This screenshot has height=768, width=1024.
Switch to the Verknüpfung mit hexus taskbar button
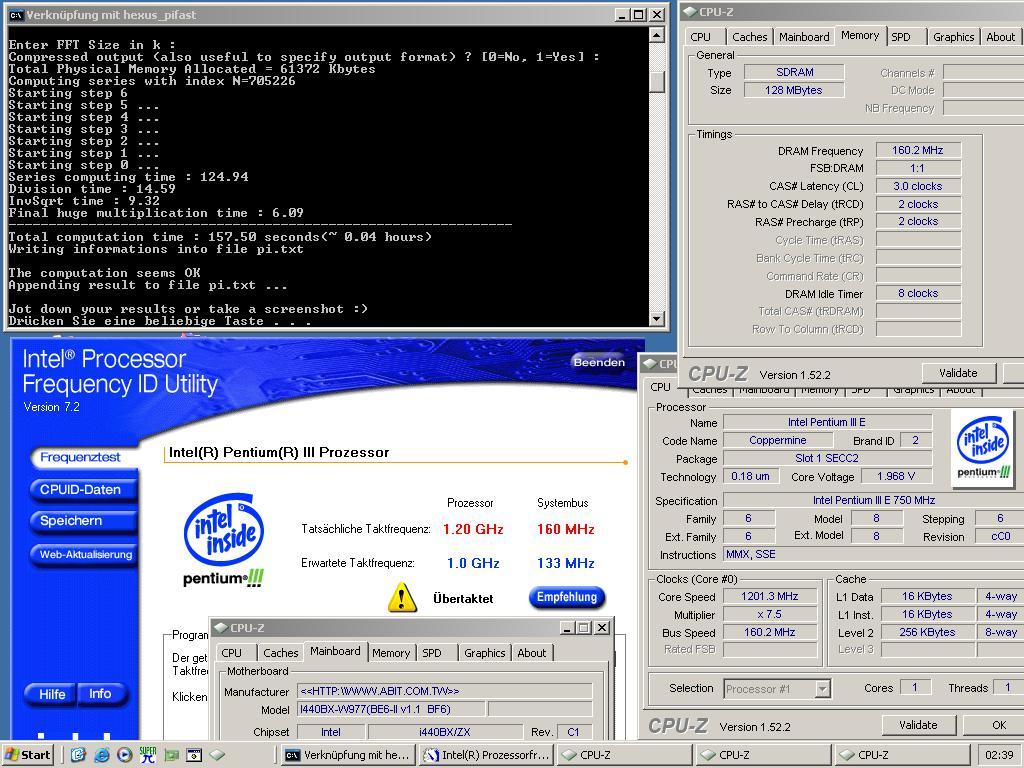349,755
